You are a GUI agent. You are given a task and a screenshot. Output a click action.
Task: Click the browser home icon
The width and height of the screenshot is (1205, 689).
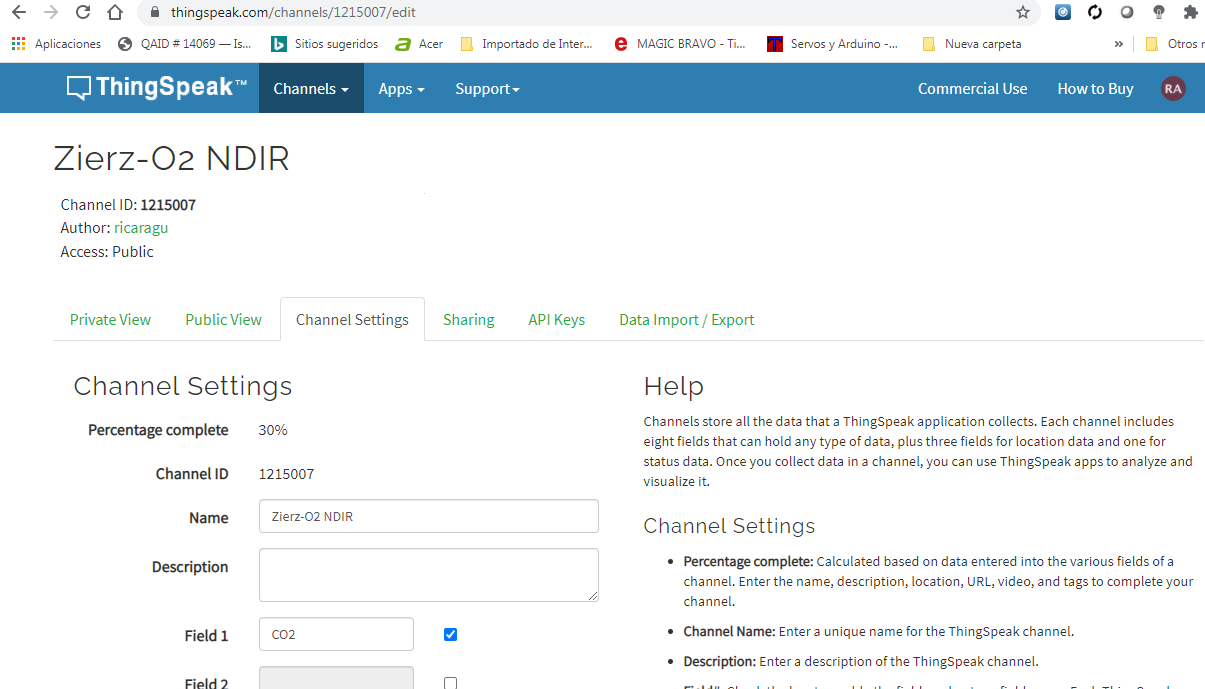[115, 12]
